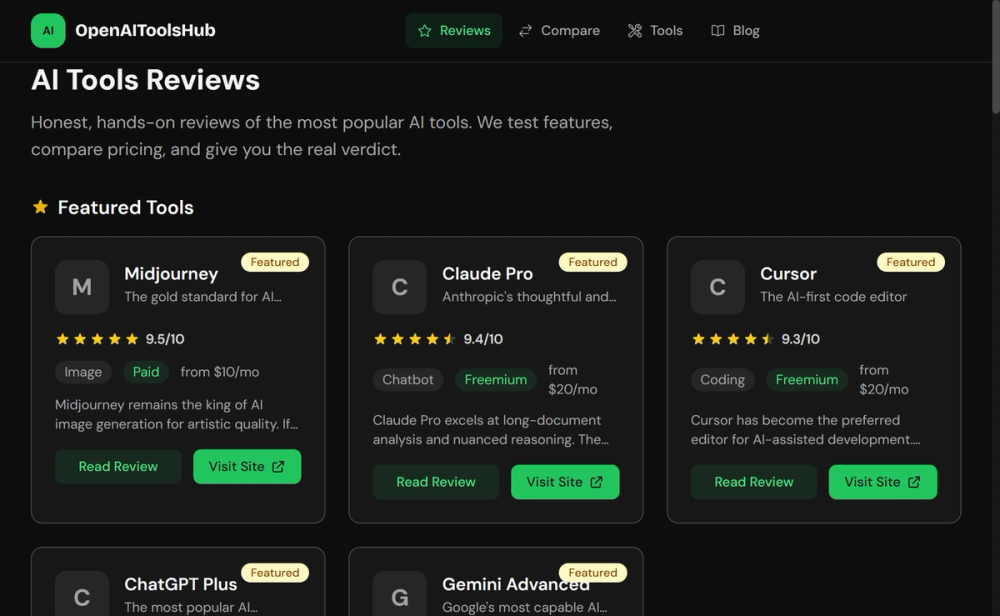Click external link icon in Midjourney Visit Site
This screenshot has height=616, width=1000.
(278, 466)
